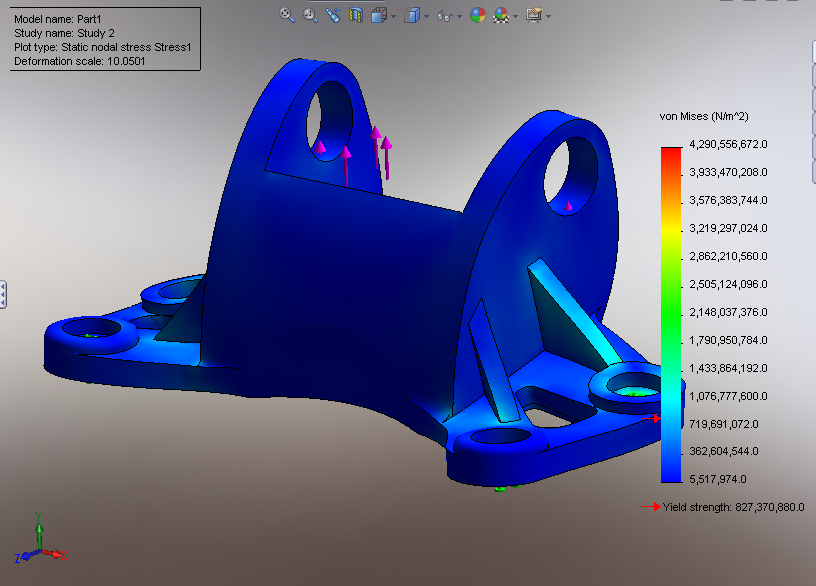Expand the View Orientation dropdown arrow
This screenshot has height=586, width=816.
point(393,14)
